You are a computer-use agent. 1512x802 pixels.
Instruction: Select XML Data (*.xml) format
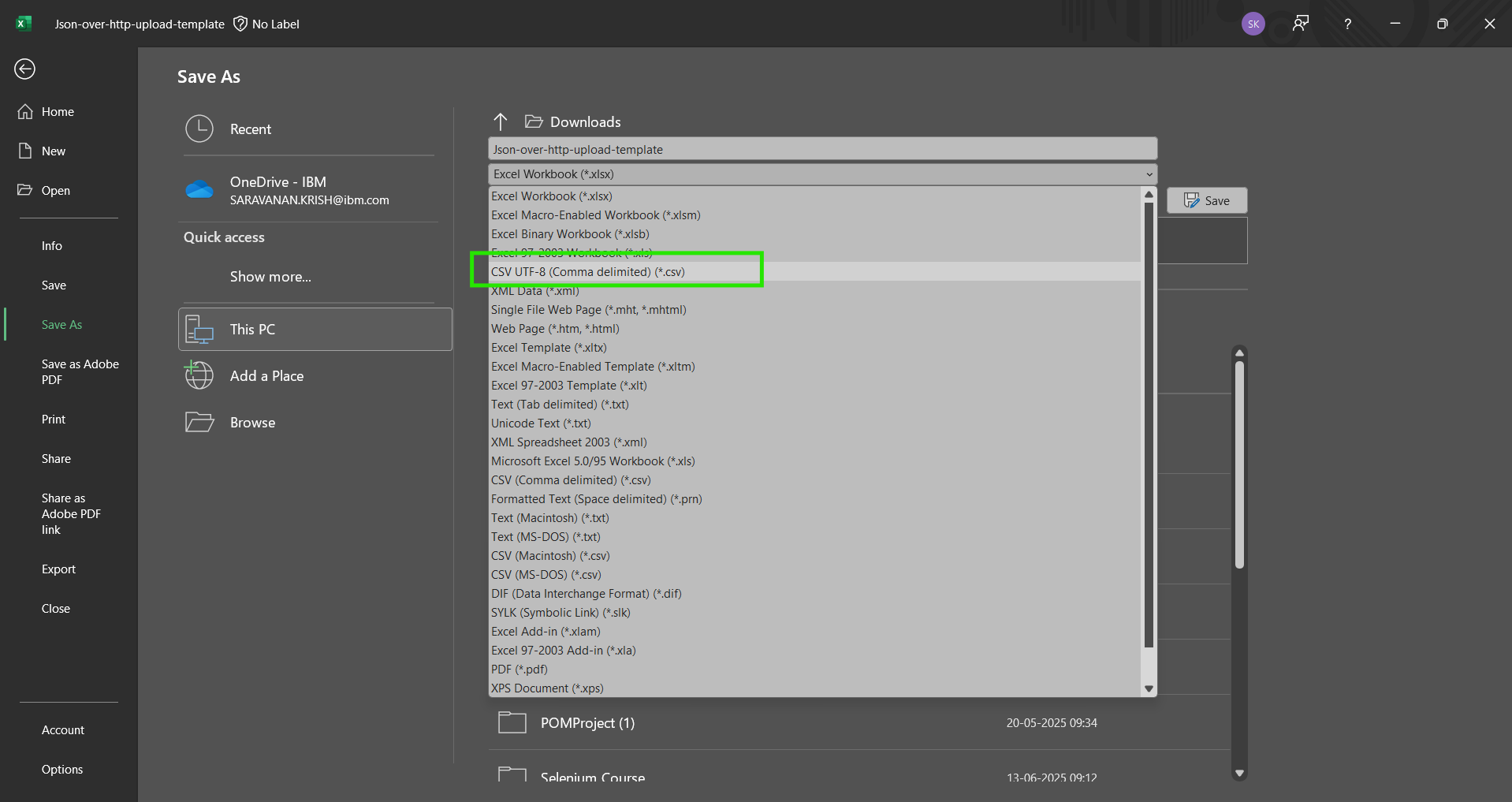814,290
